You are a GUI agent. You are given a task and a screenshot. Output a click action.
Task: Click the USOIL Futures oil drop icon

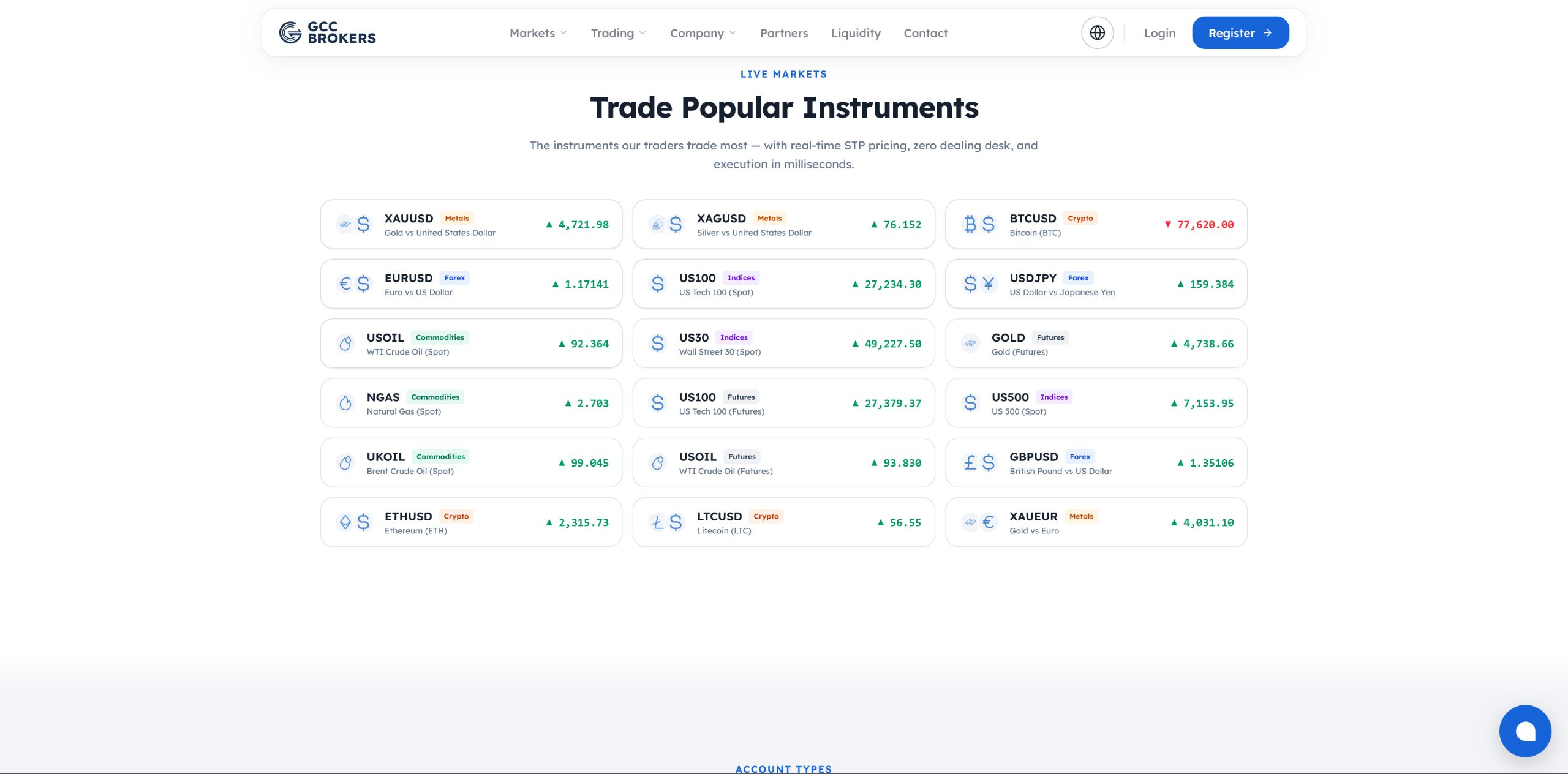click(658, 462)
